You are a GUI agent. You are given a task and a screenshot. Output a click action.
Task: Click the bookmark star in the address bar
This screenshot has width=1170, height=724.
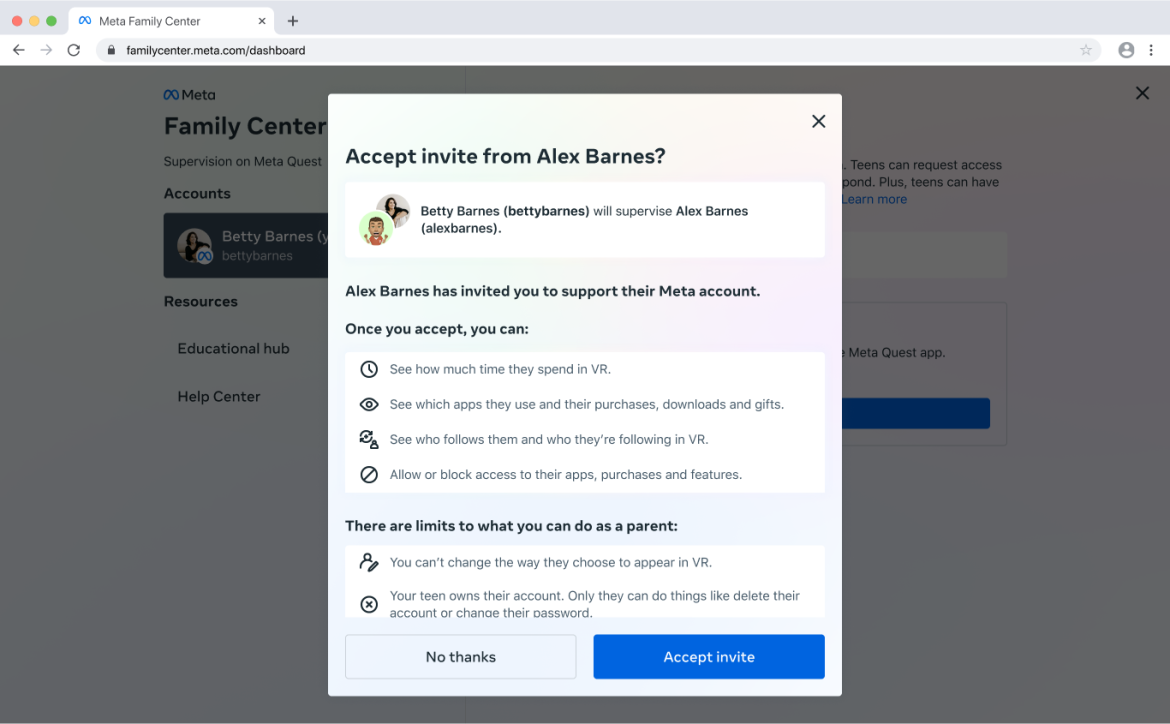pyautogui.click(x=1086, y=49)
